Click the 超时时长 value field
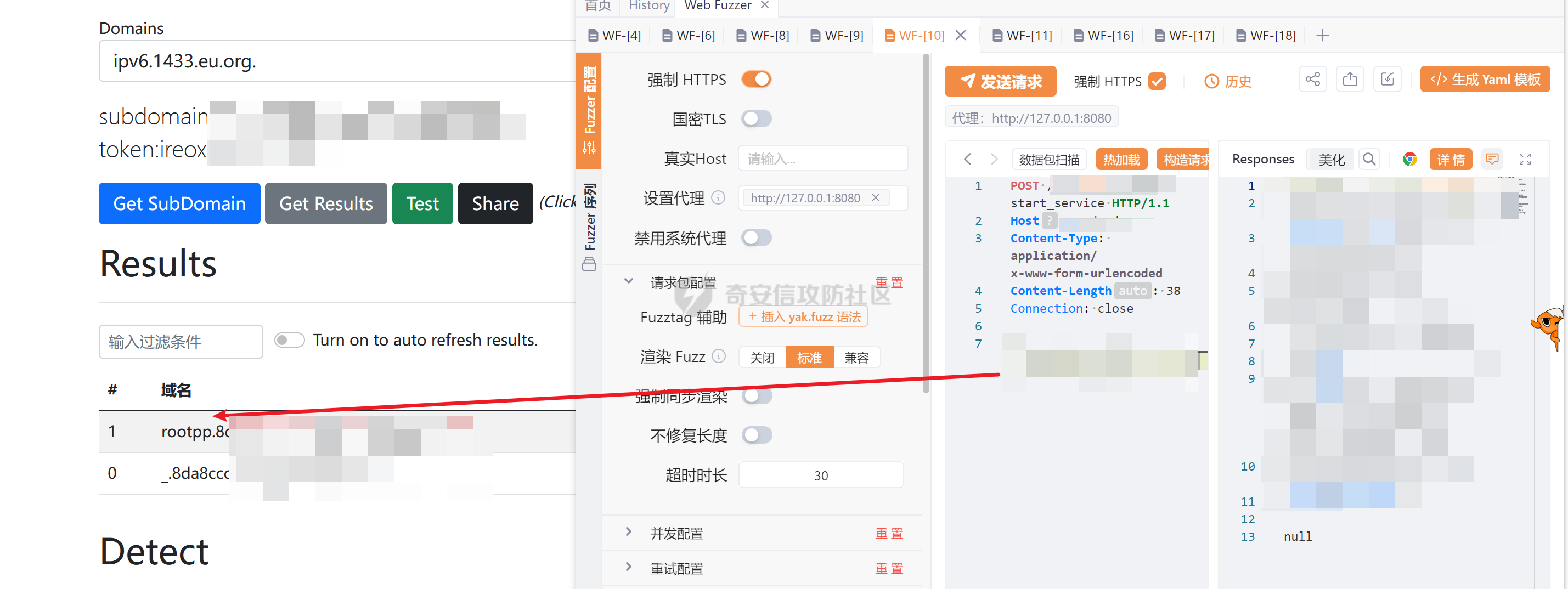The height and width of the screenshot is (589, 1568). [821, 475]
